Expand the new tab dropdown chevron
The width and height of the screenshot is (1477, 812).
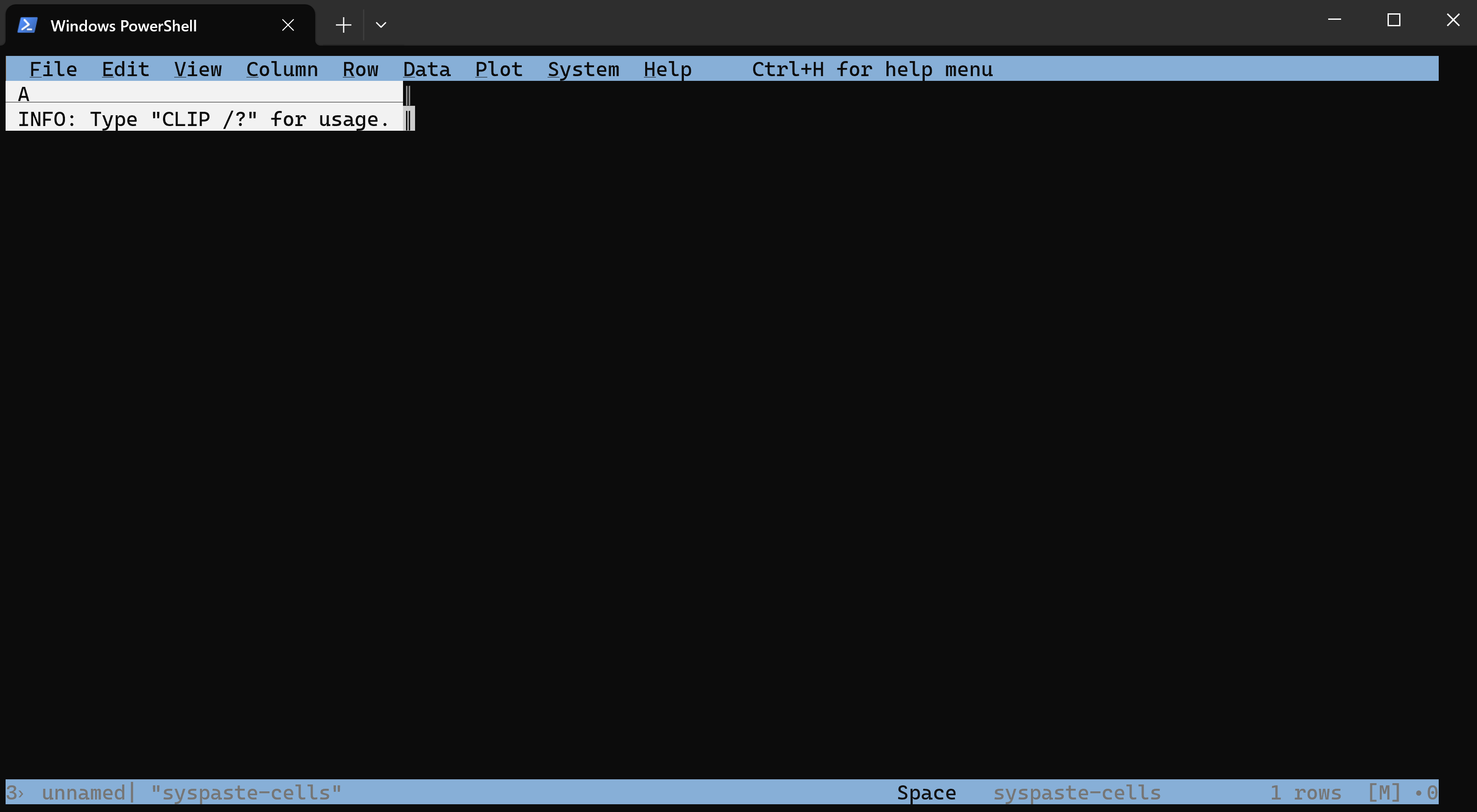pyautogui.click(x=381, y=25)
